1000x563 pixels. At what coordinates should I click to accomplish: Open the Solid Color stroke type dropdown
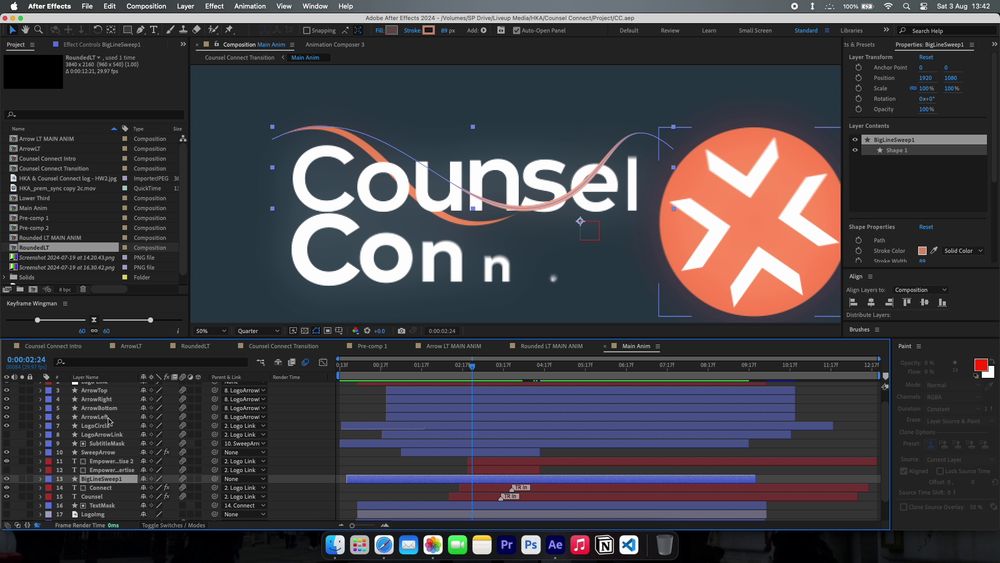tap(964, 251)
